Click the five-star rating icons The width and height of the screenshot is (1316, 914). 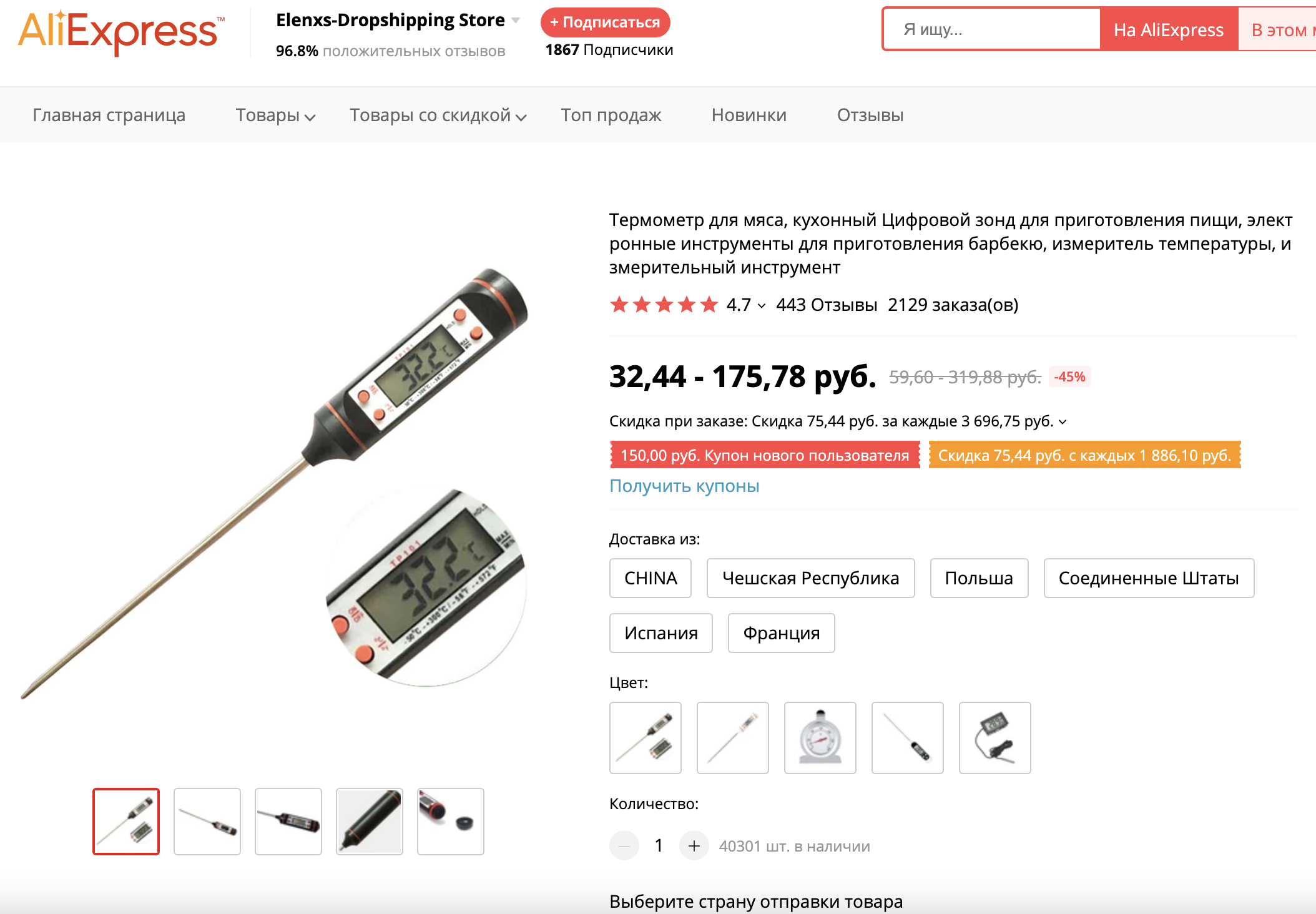coord(664,305)
